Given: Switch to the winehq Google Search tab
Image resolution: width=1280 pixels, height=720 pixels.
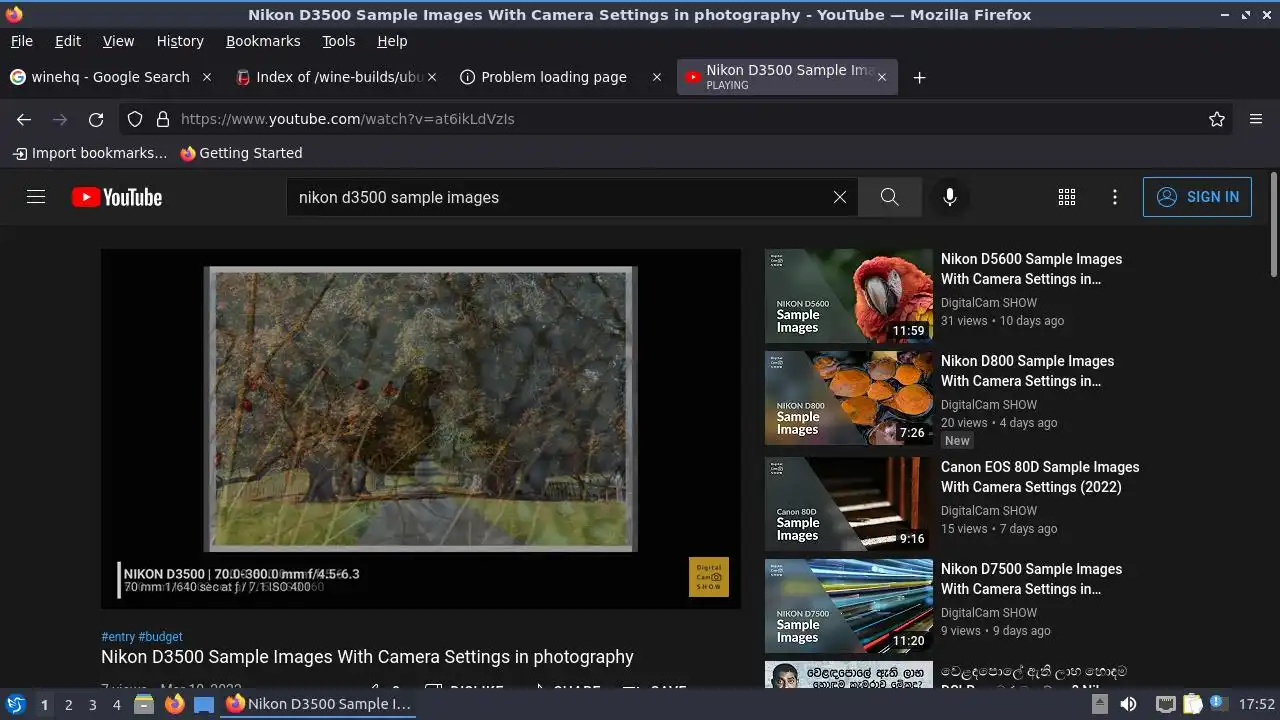Looking at the screenshot, I should tap(110, 77).
